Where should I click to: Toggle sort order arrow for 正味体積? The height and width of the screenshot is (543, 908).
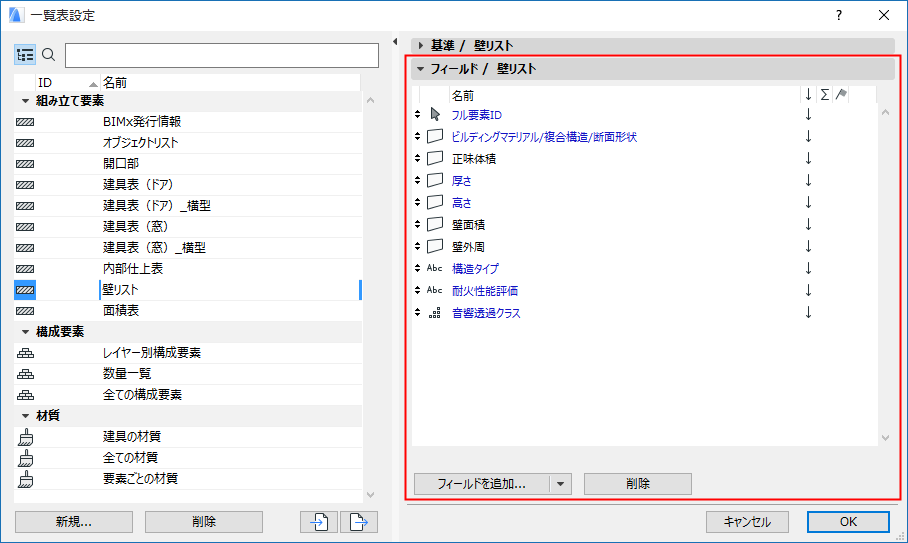808,158
